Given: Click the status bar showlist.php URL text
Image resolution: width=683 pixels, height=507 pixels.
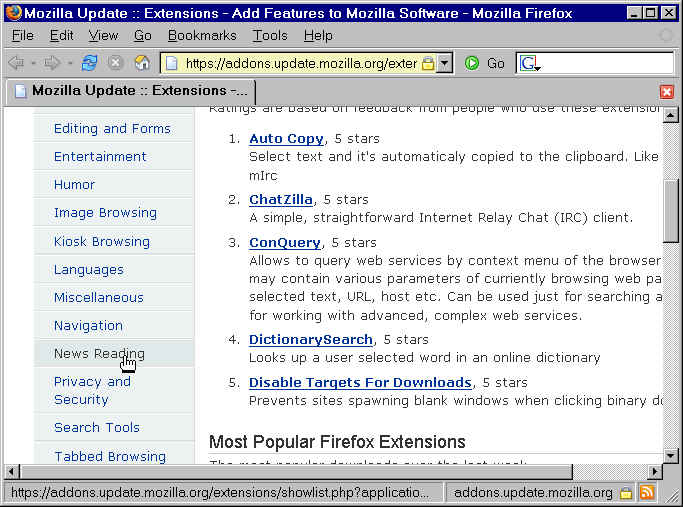Looking at the screenshot, I should [220, 493].
